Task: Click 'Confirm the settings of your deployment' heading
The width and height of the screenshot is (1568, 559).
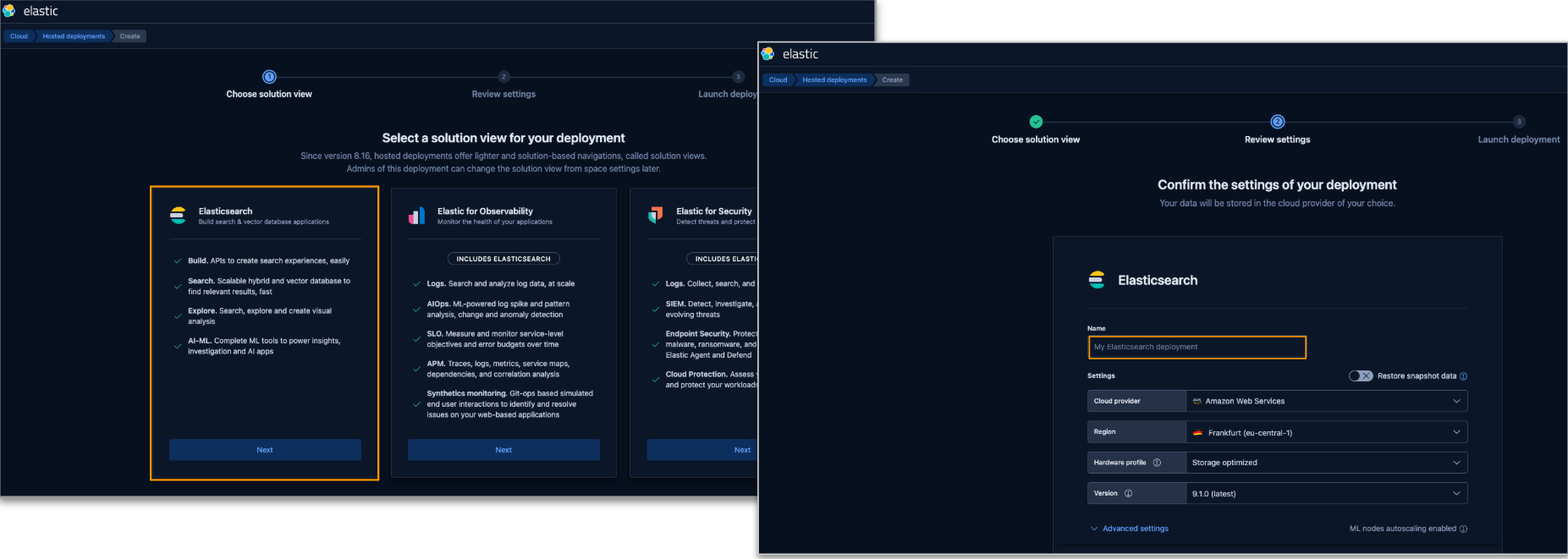Action: point(1277,184)
